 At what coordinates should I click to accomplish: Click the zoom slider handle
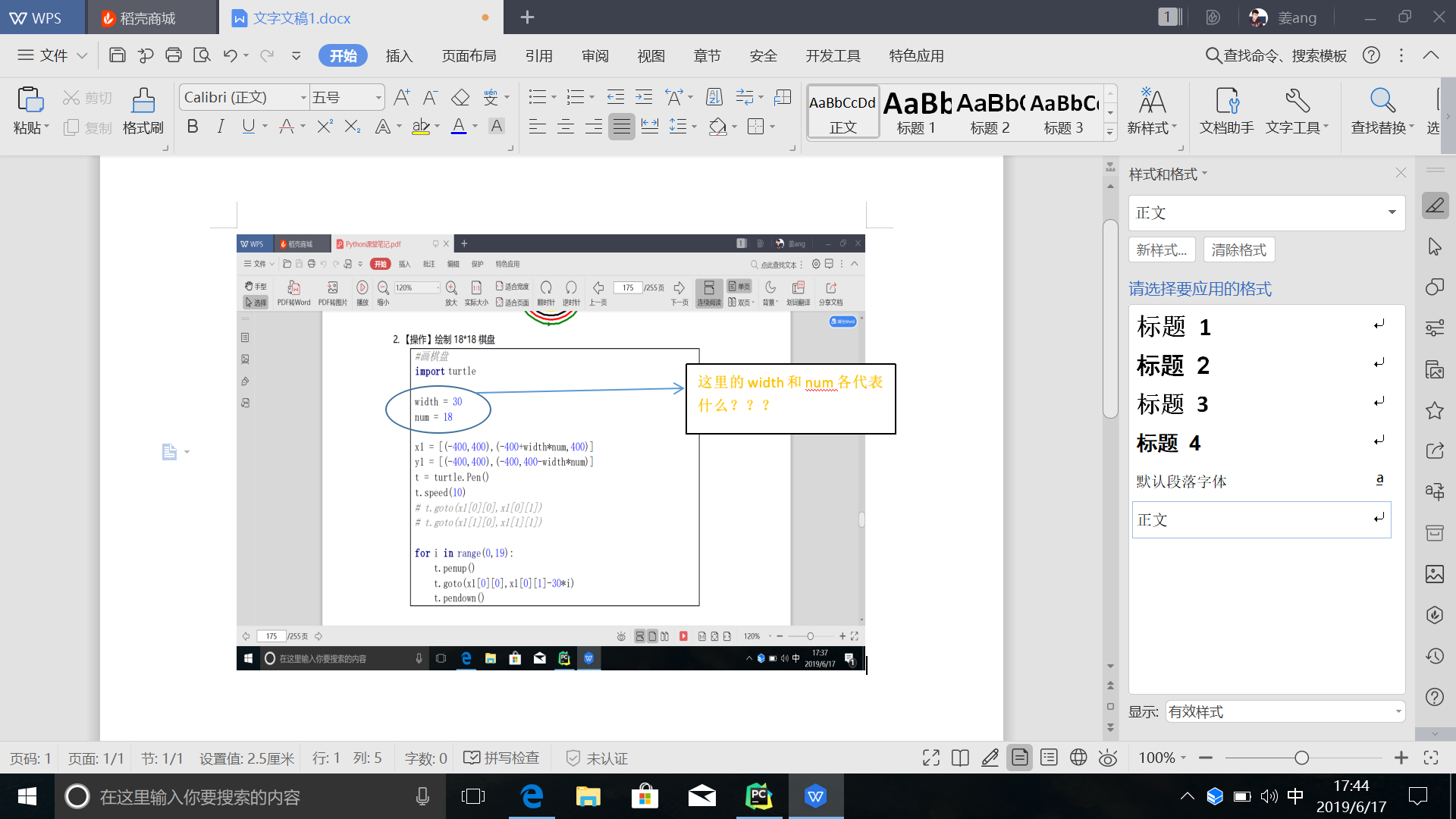(x=1301, y=758)
